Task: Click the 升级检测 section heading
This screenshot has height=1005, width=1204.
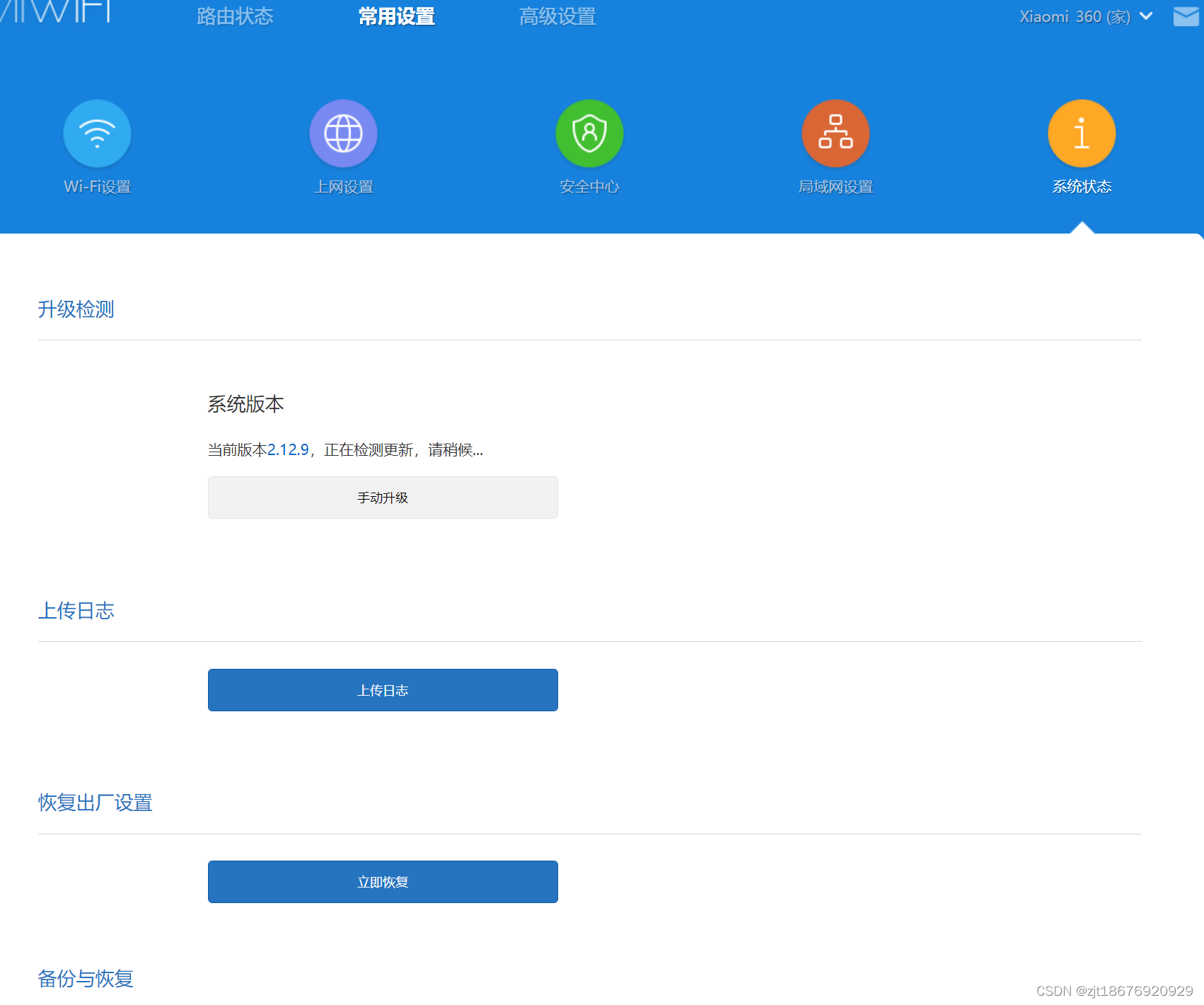Action: [x=76, y=309]
